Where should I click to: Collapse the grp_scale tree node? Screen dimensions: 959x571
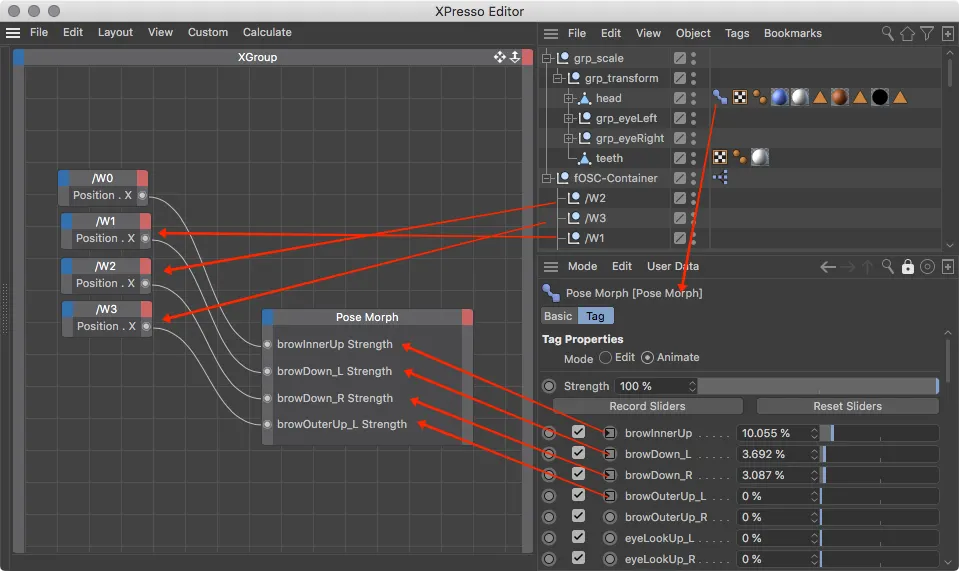[547, 58]
